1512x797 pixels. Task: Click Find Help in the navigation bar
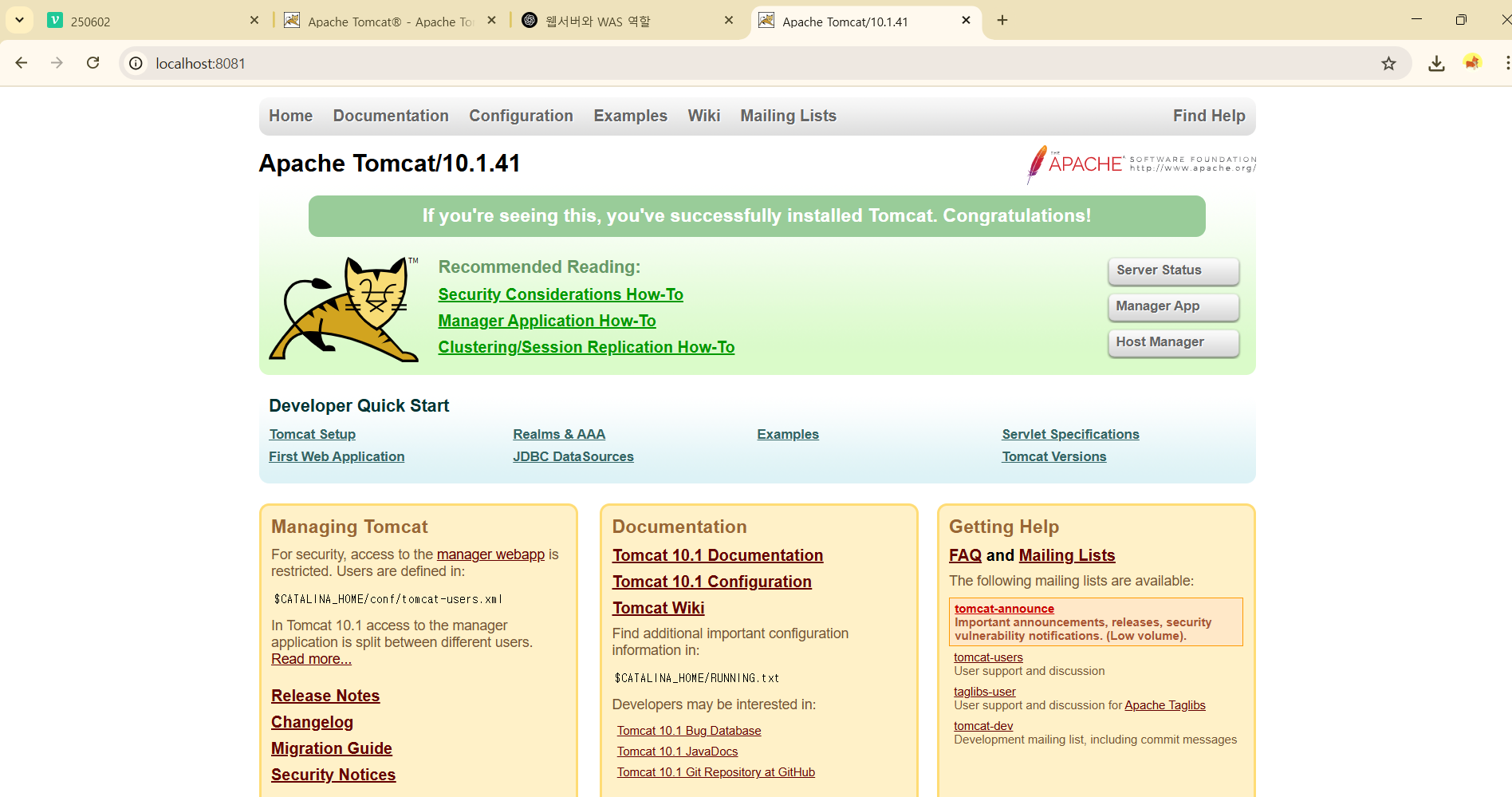pyautogui.click(x=1209, y=116)
